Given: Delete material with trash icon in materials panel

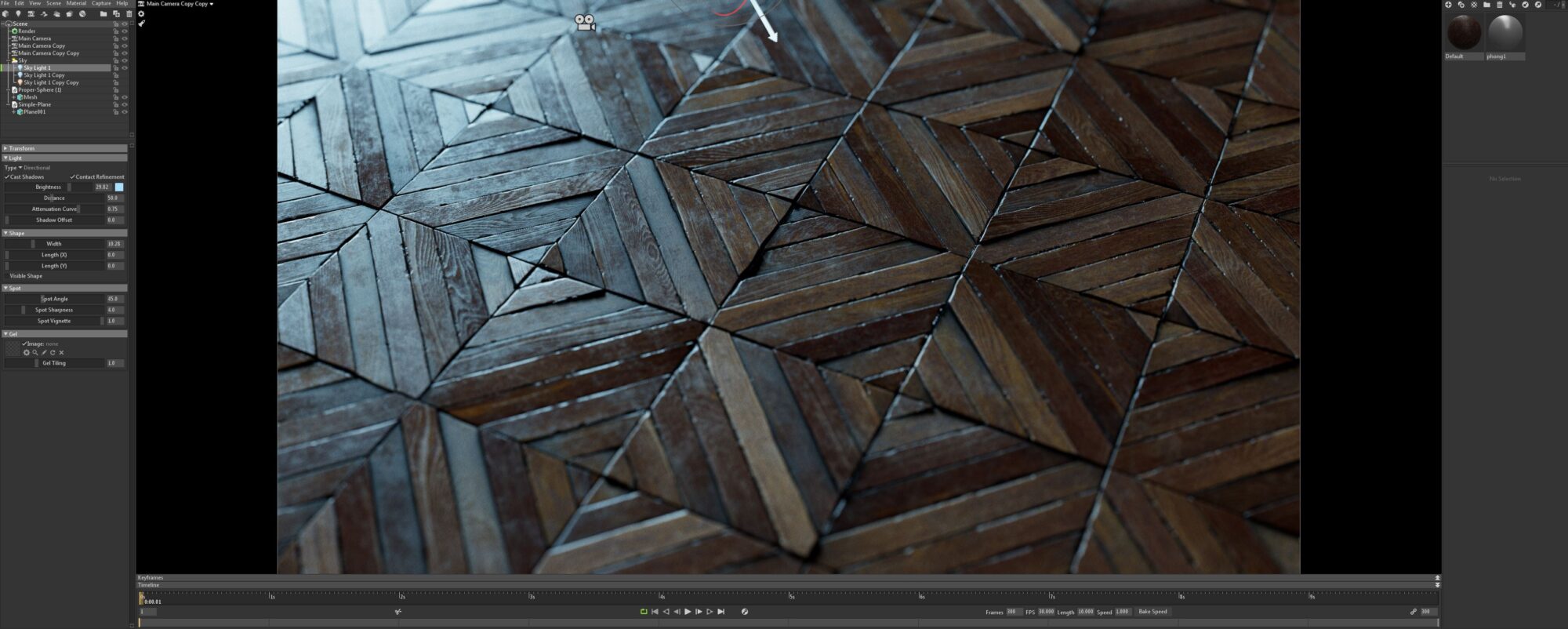Looking at the screenshot, I should (1499, 5).
